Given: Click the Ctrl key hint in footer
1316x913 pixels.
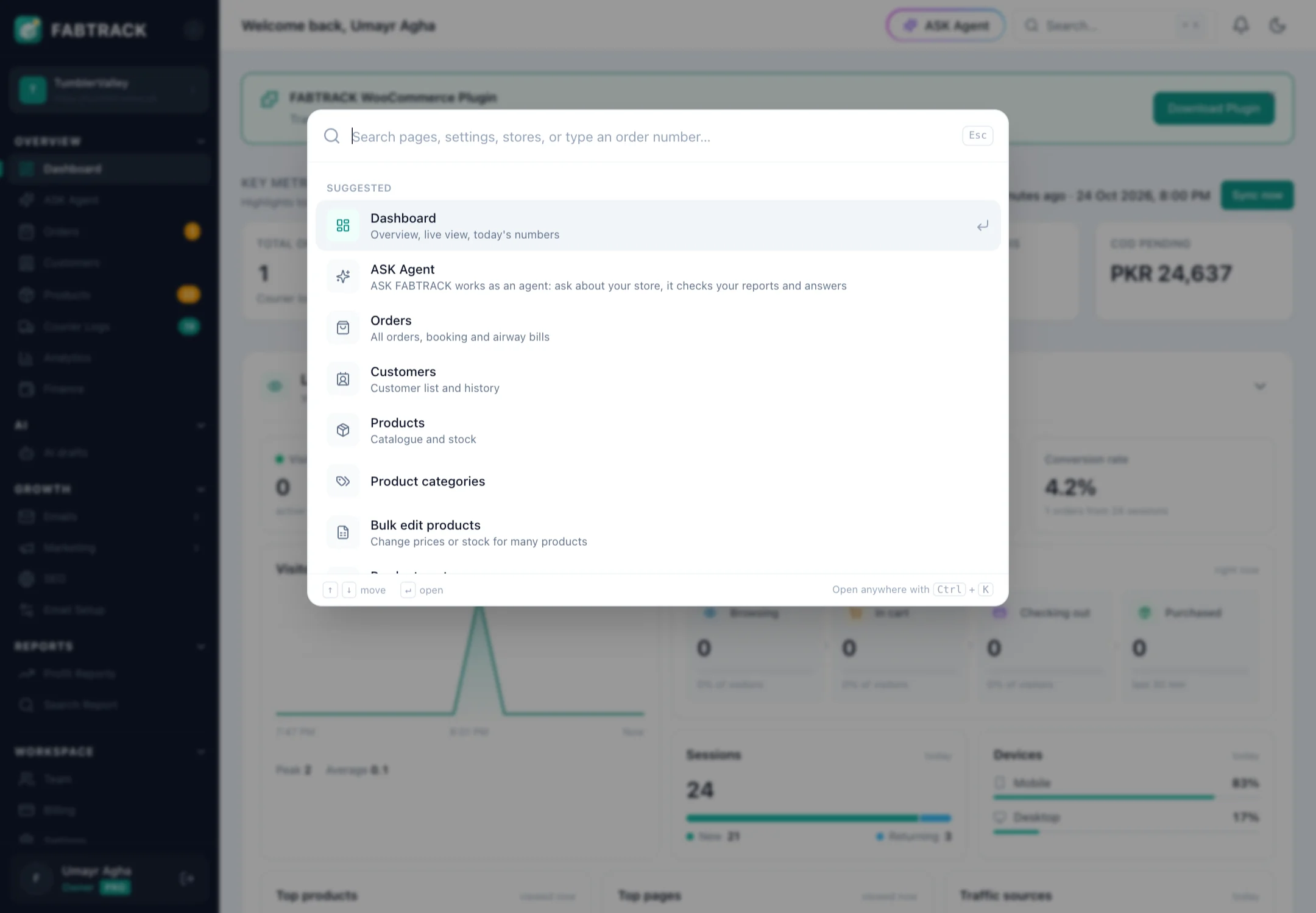Looking at the screenshot, I should pyautogui.click(x=949, y=589).
